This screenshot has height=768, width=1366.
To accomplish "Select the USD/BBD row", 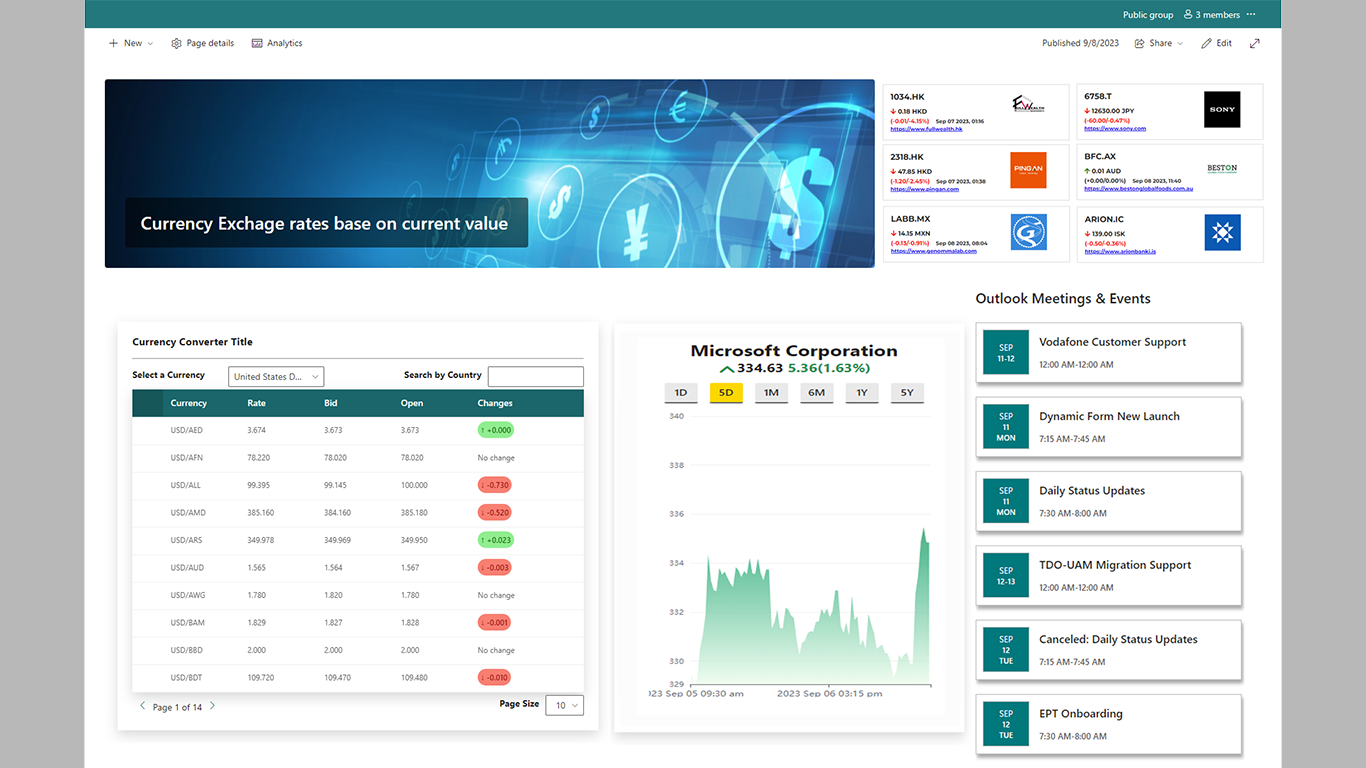I will (x=358, y=650).
